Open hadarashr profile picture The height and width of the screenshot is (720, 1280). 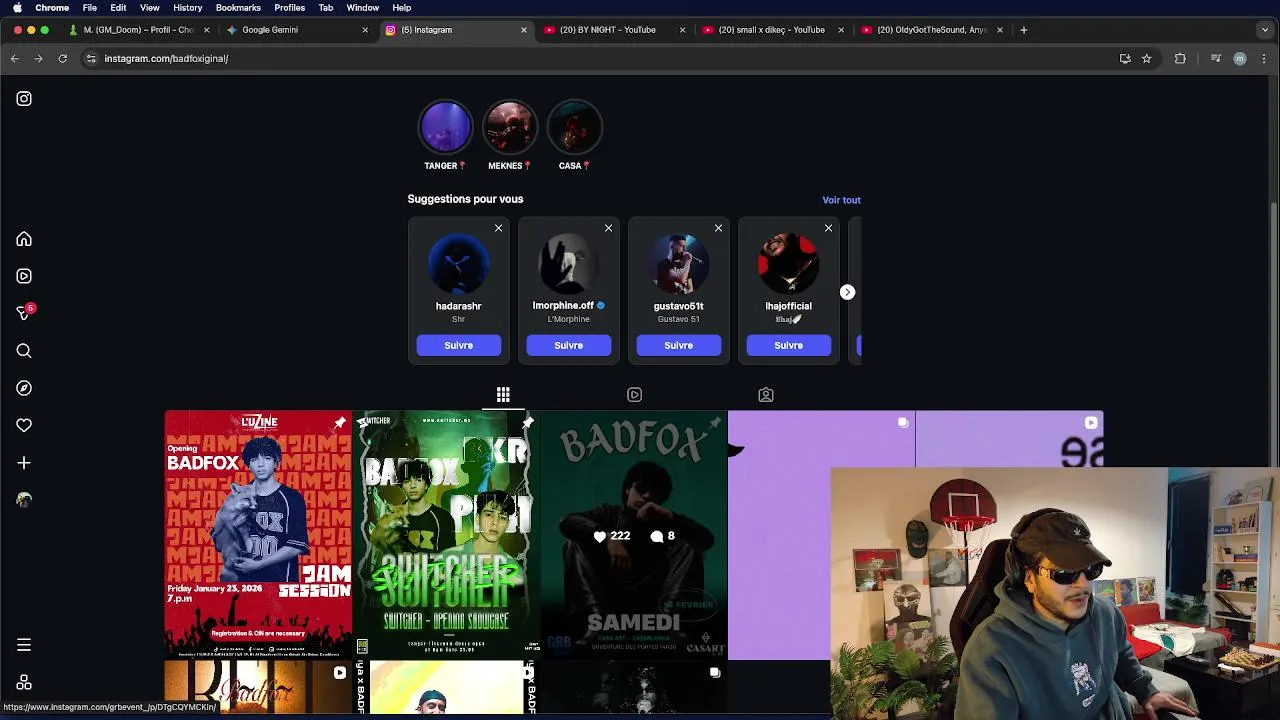point(458,264)
